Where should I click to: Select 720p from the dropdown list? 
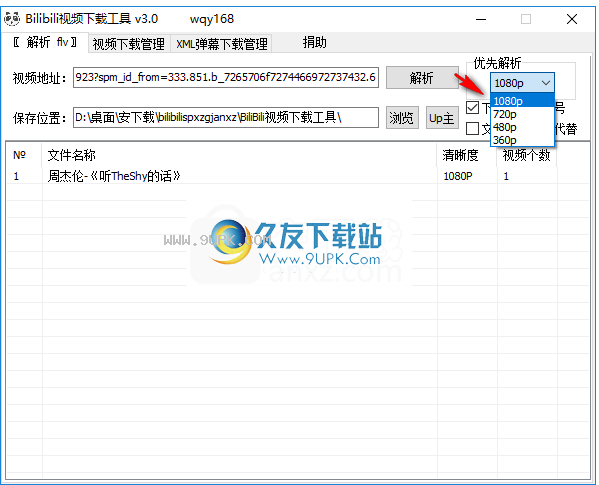522,114
